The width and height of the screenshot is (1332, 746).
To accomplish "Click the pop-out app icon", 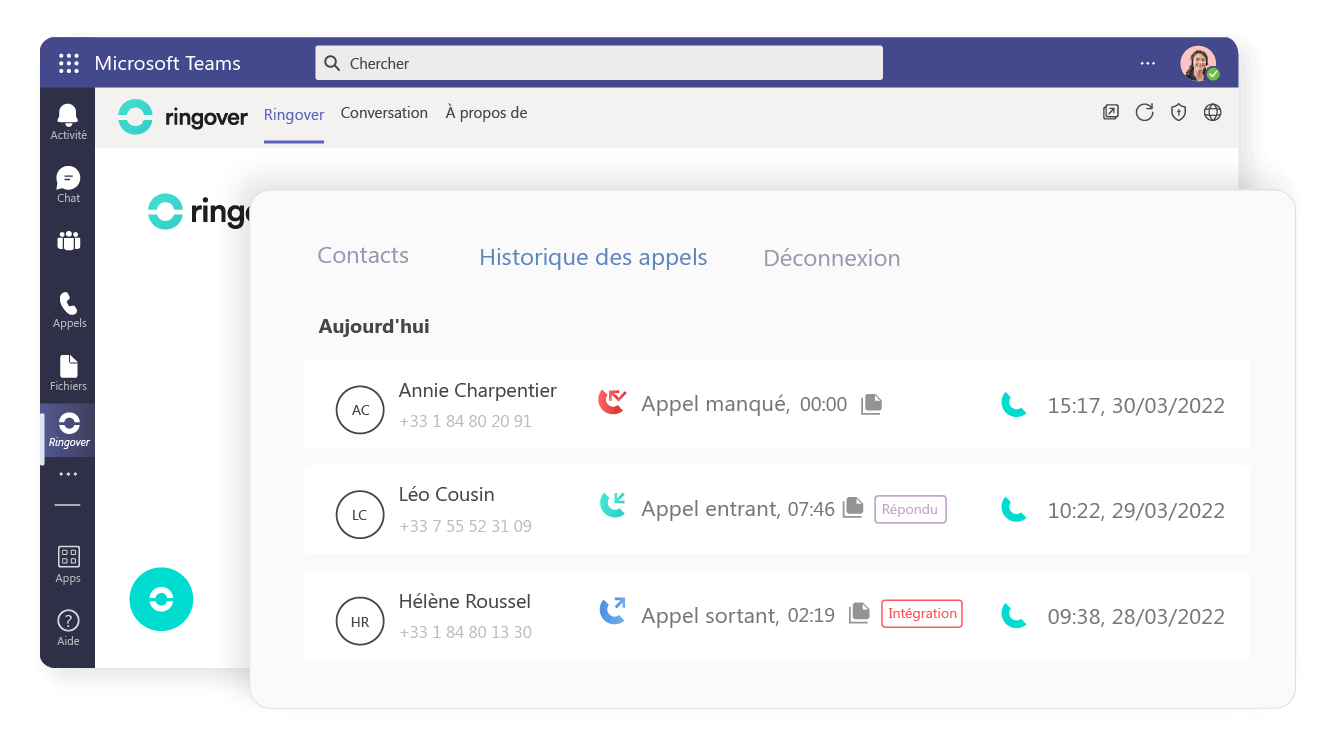I will [1110, 112].
